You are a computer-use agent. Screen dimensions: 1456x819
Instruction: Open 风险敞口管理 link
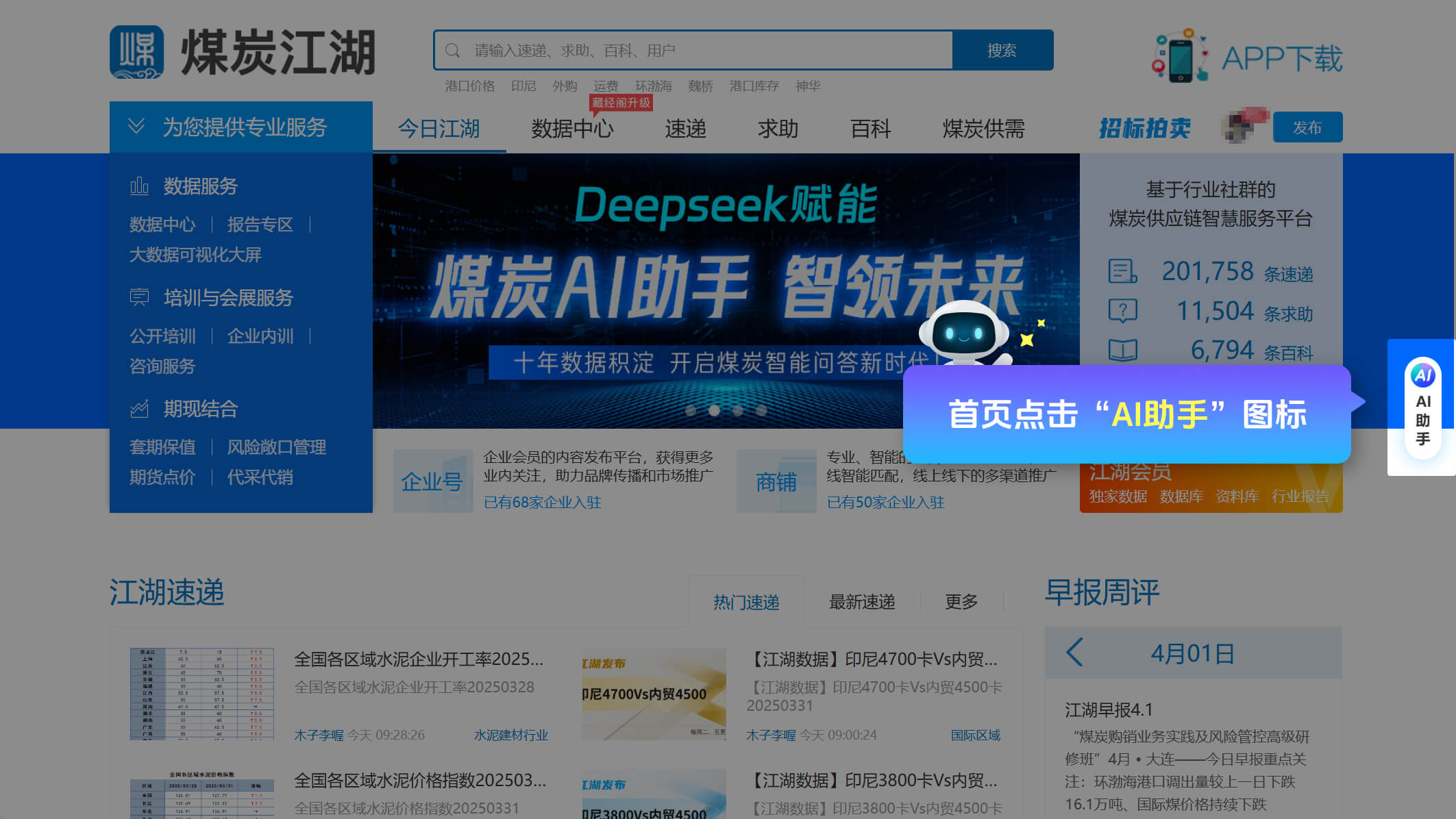pos(276,446)
